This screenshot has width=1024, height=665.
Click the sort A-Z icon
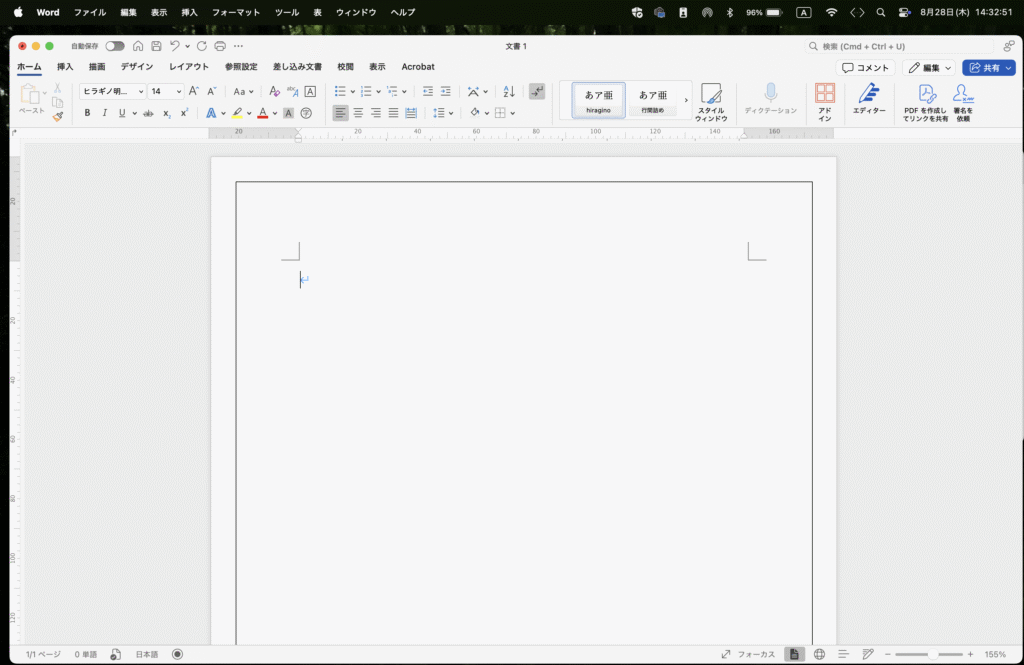coord(508,91)
